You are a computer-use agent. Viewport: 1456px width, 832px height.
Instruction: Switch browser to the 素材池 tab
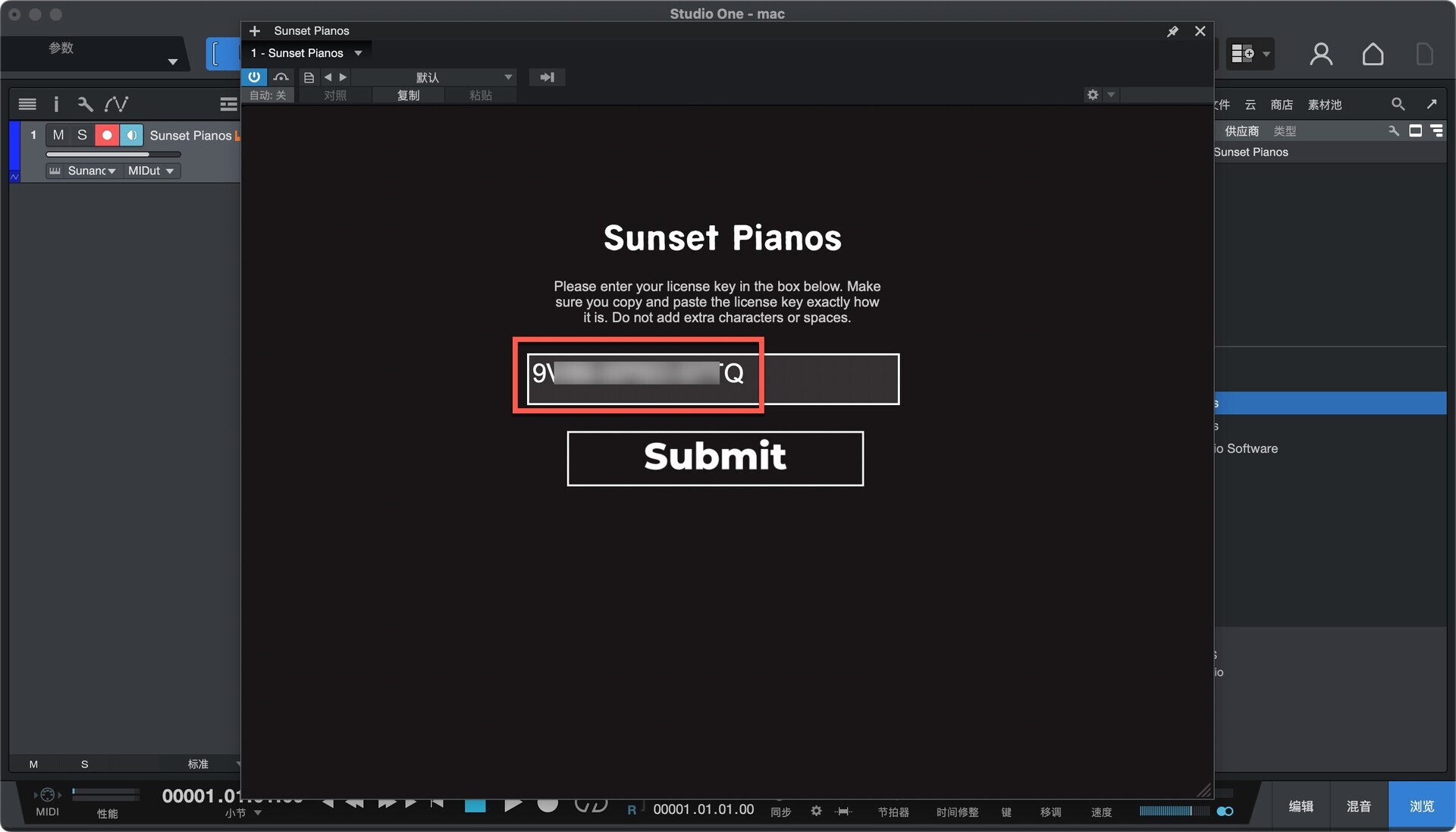(x=1325, y=105)
